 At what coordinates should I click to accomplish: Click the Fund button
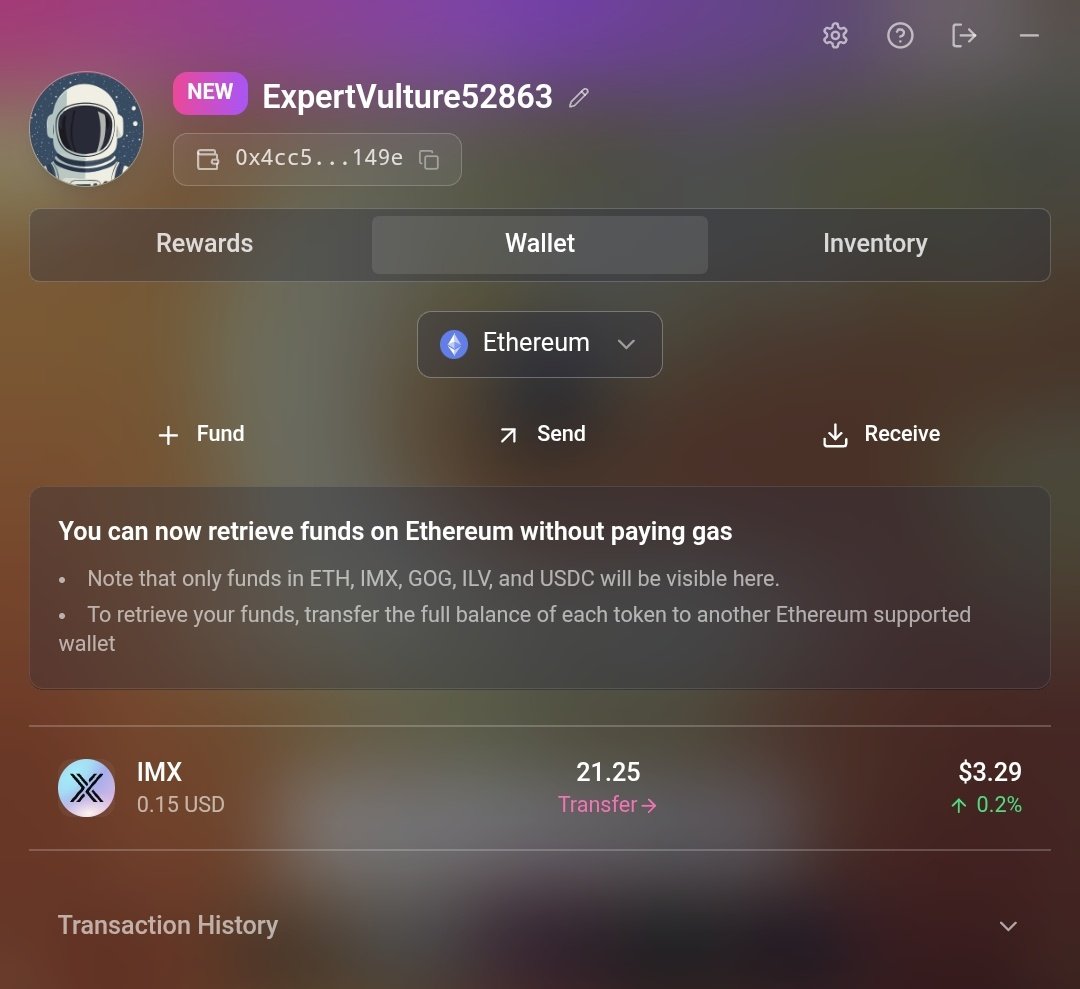201,434
